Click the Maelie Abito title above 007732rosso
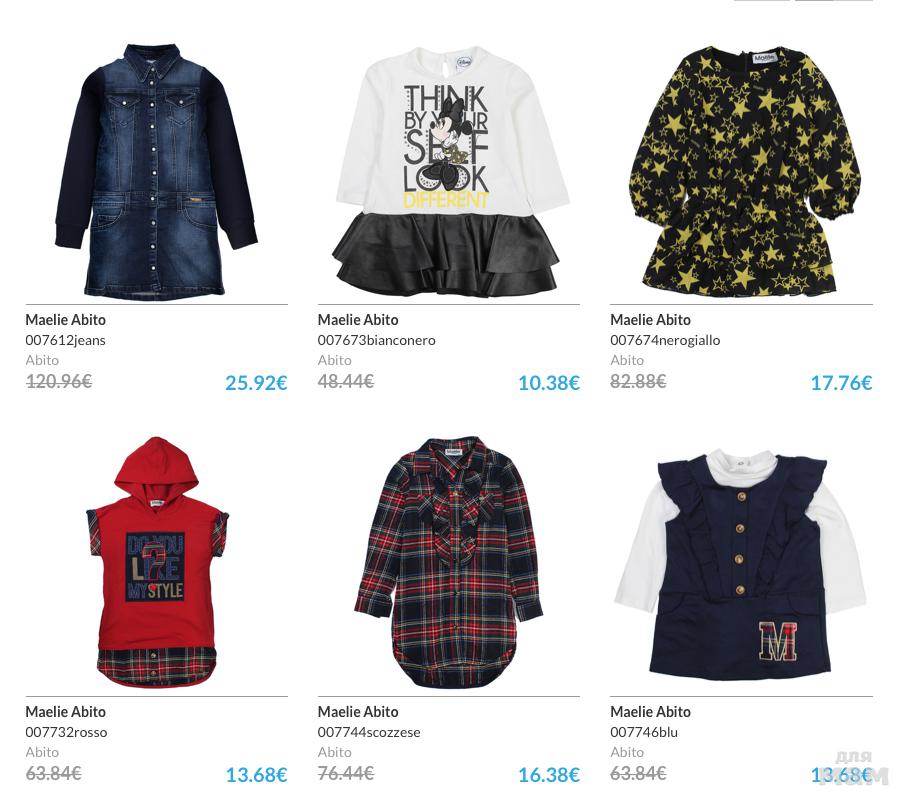The height and width of the screenshot is (800, 904). point(66,712)
